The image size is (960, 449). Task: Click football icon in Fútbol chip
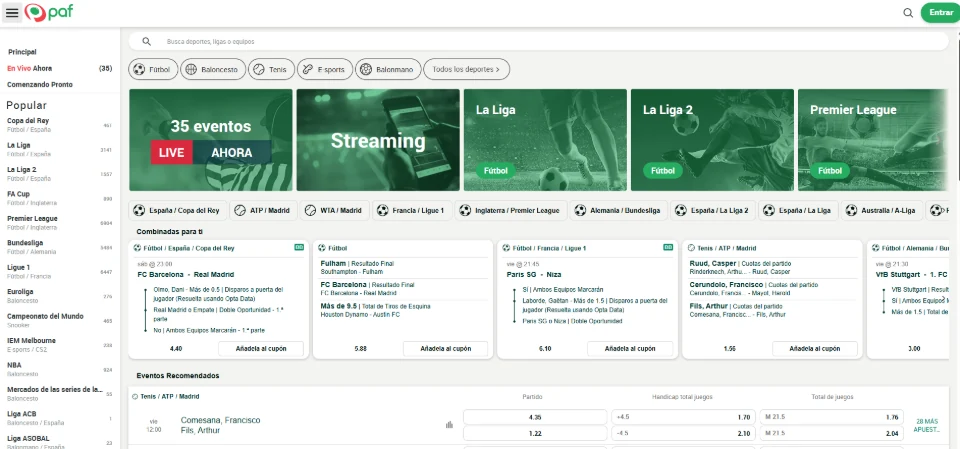pyautogui.click(x=139, y=69)
